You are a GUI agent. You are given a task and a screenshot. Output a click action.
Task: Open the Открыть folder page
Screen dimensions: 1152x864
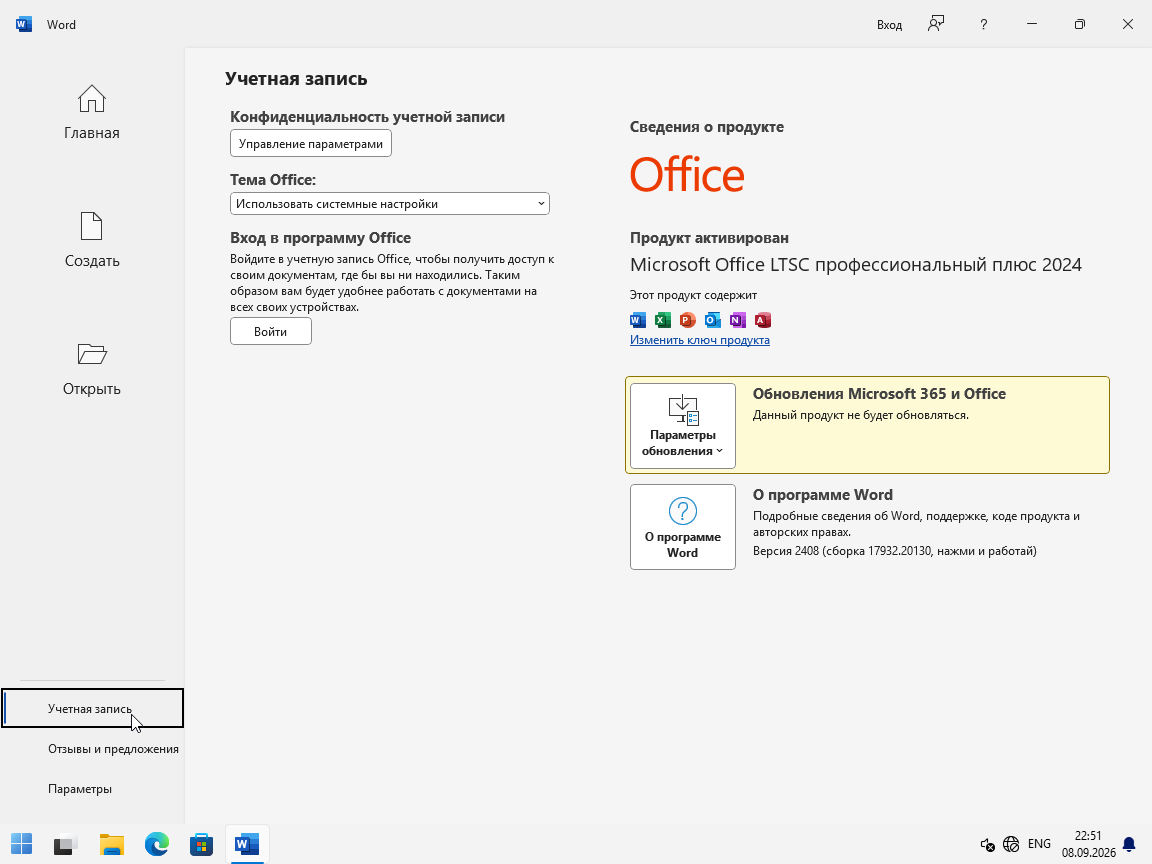click(x=92, y=368)
